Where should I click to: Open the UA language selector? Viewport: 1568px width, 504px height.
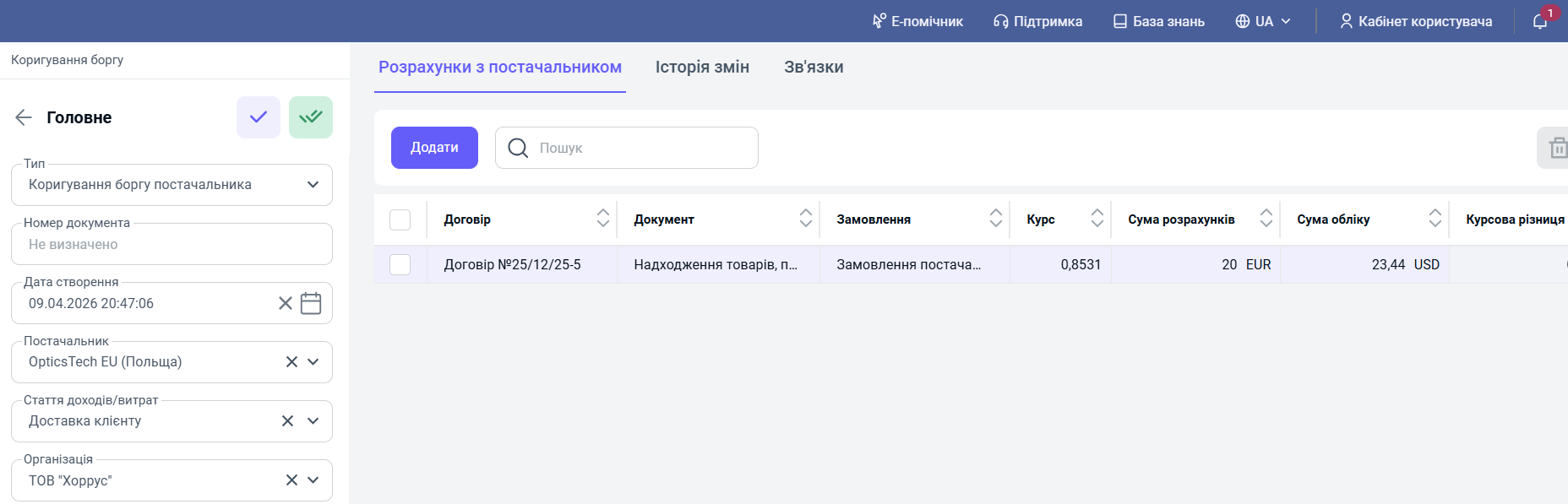coord(1263,21)
